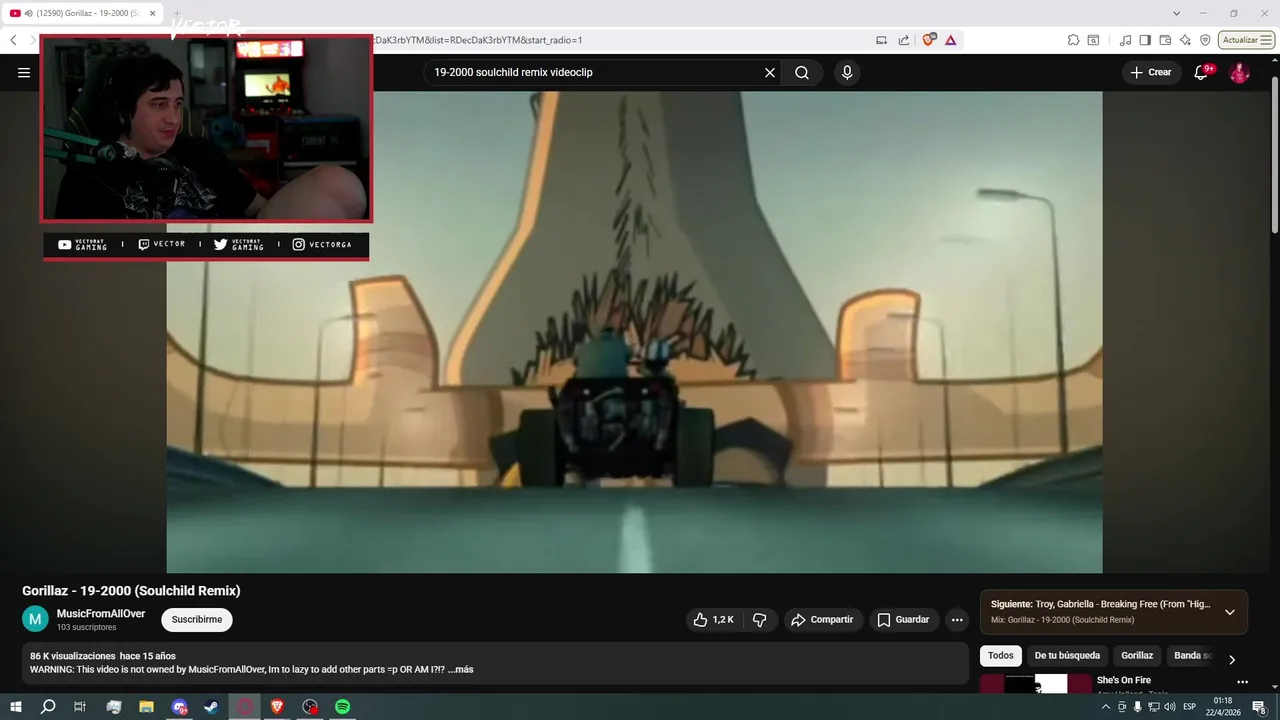Screen dimensions: 1280x720
Task: Start voice search with the microphone
Action: click(x=847, y=72)
